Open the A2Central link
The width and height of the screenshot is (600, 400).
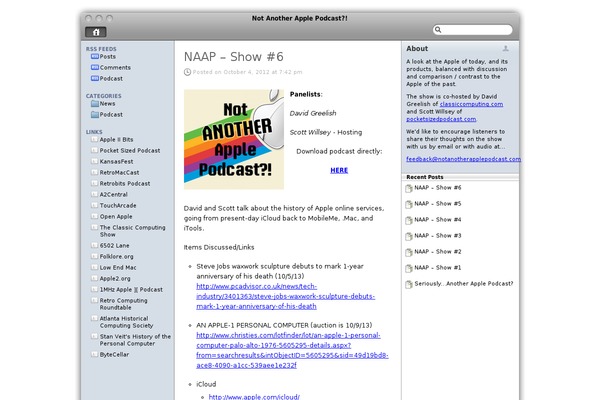coord(114,194)
